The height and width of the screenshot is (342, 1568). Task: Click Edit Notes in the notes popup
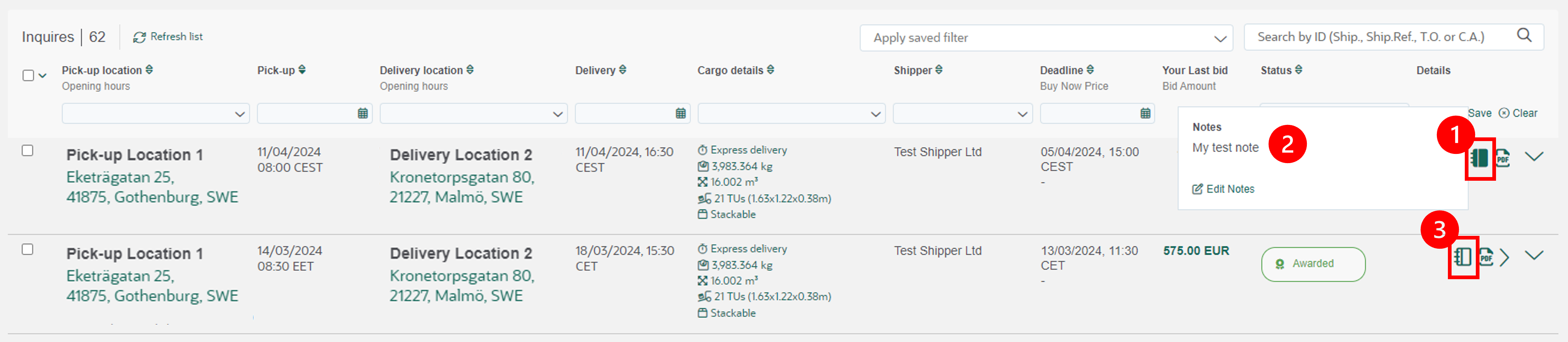pyautogui.click(x=1223, y=189)
